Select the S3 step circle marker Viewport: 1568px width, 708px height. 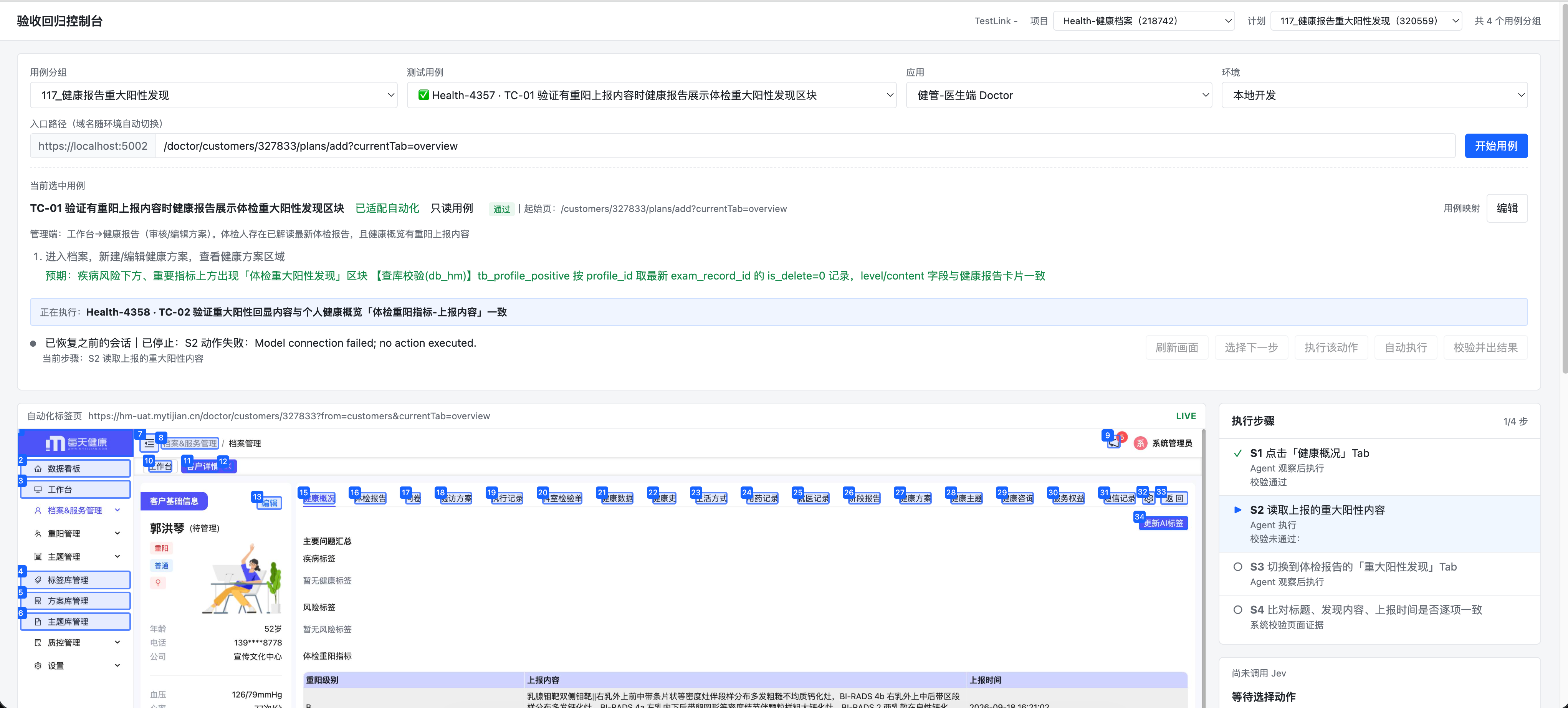click(x=1237, y=567)
